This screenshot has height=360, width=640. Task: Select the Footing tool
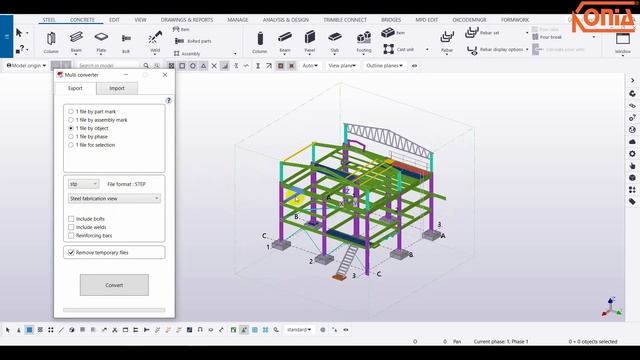point(364,41)
